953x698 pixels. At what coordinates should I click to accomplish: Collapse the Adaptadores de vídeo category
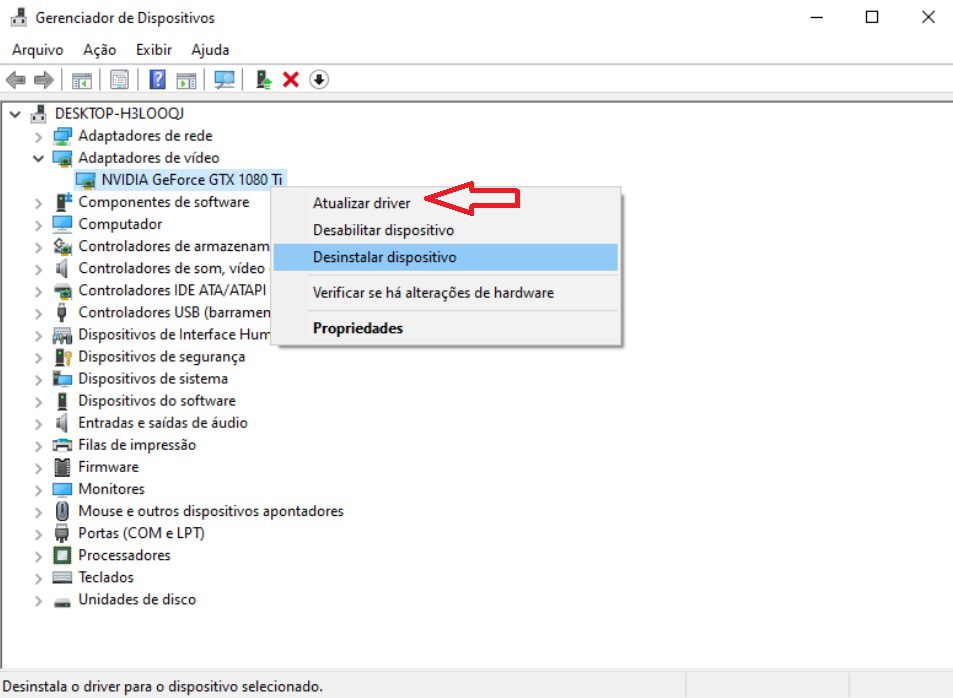pos(38,158)
